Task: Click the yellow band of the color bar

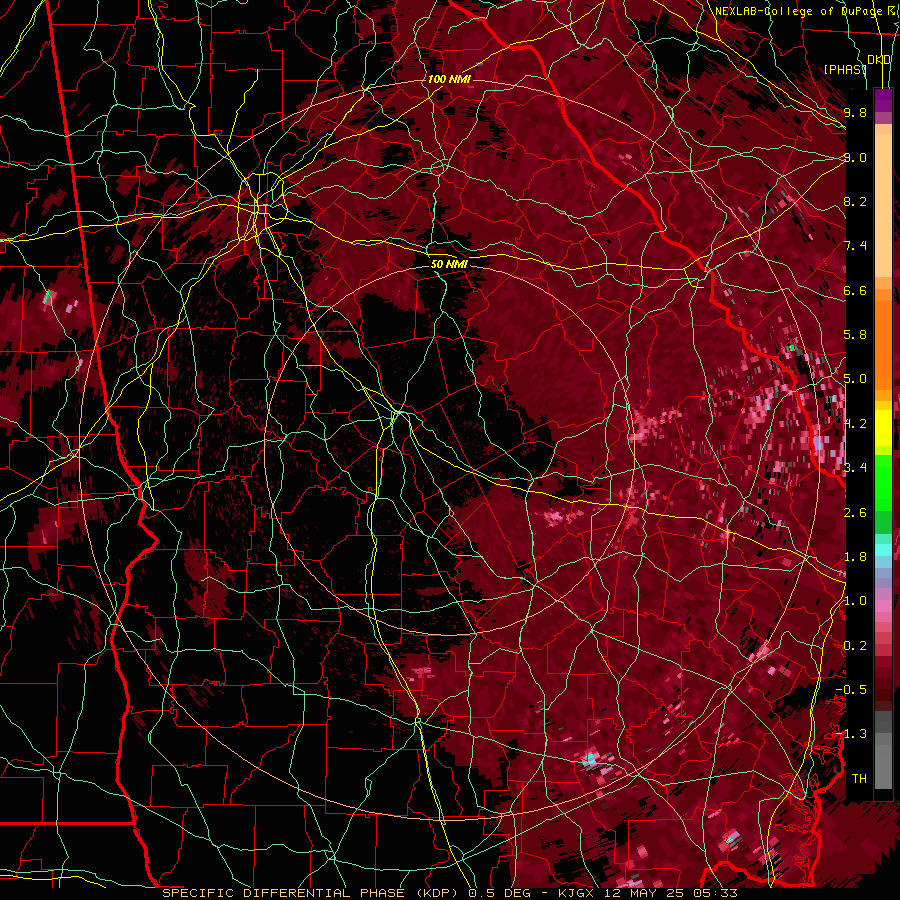Action: coord(883,428)
